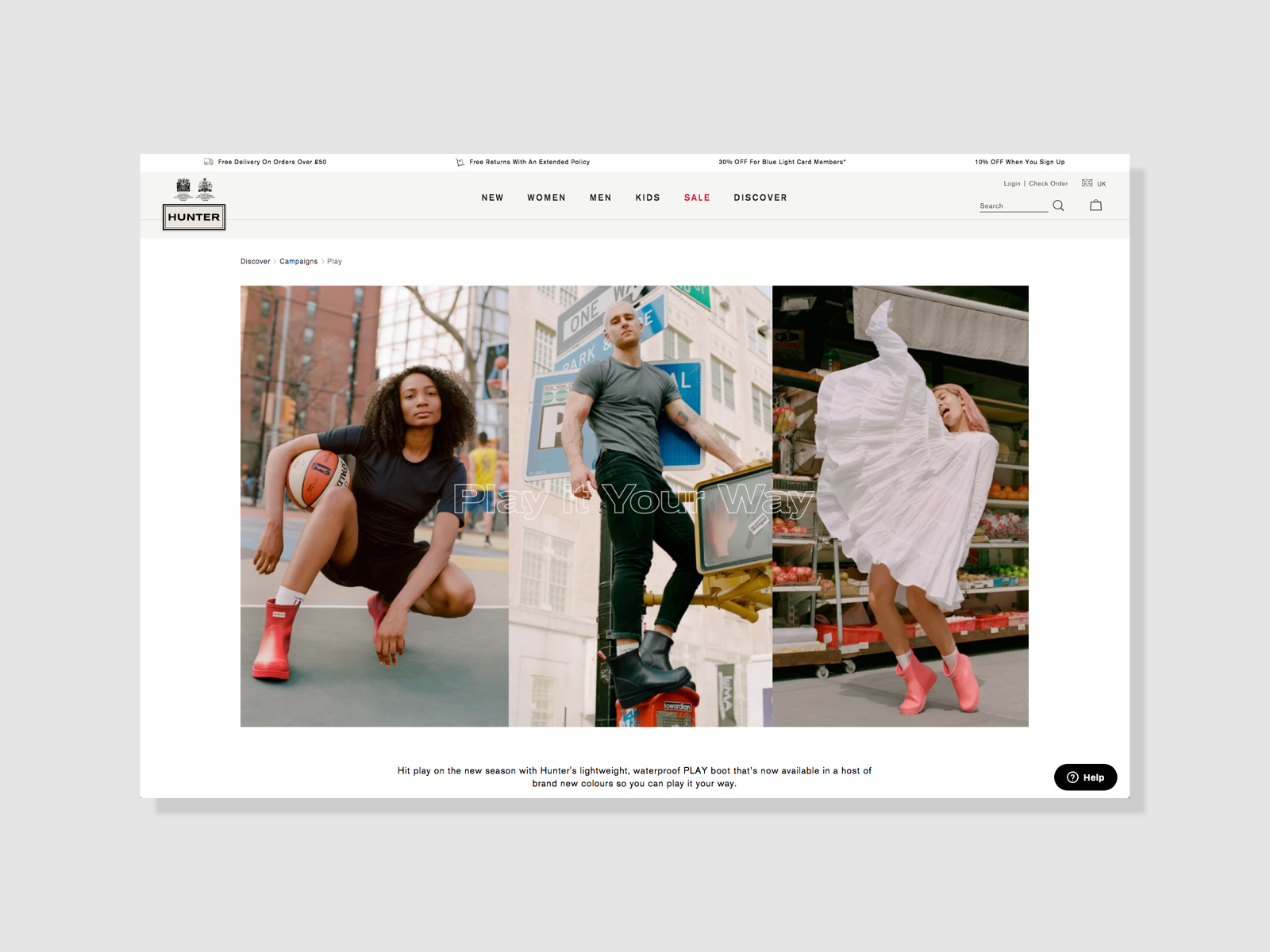The width and height of the screenshot is (1270, 952).
Task: Open the KIDS menu
Action: click(648, 198)
